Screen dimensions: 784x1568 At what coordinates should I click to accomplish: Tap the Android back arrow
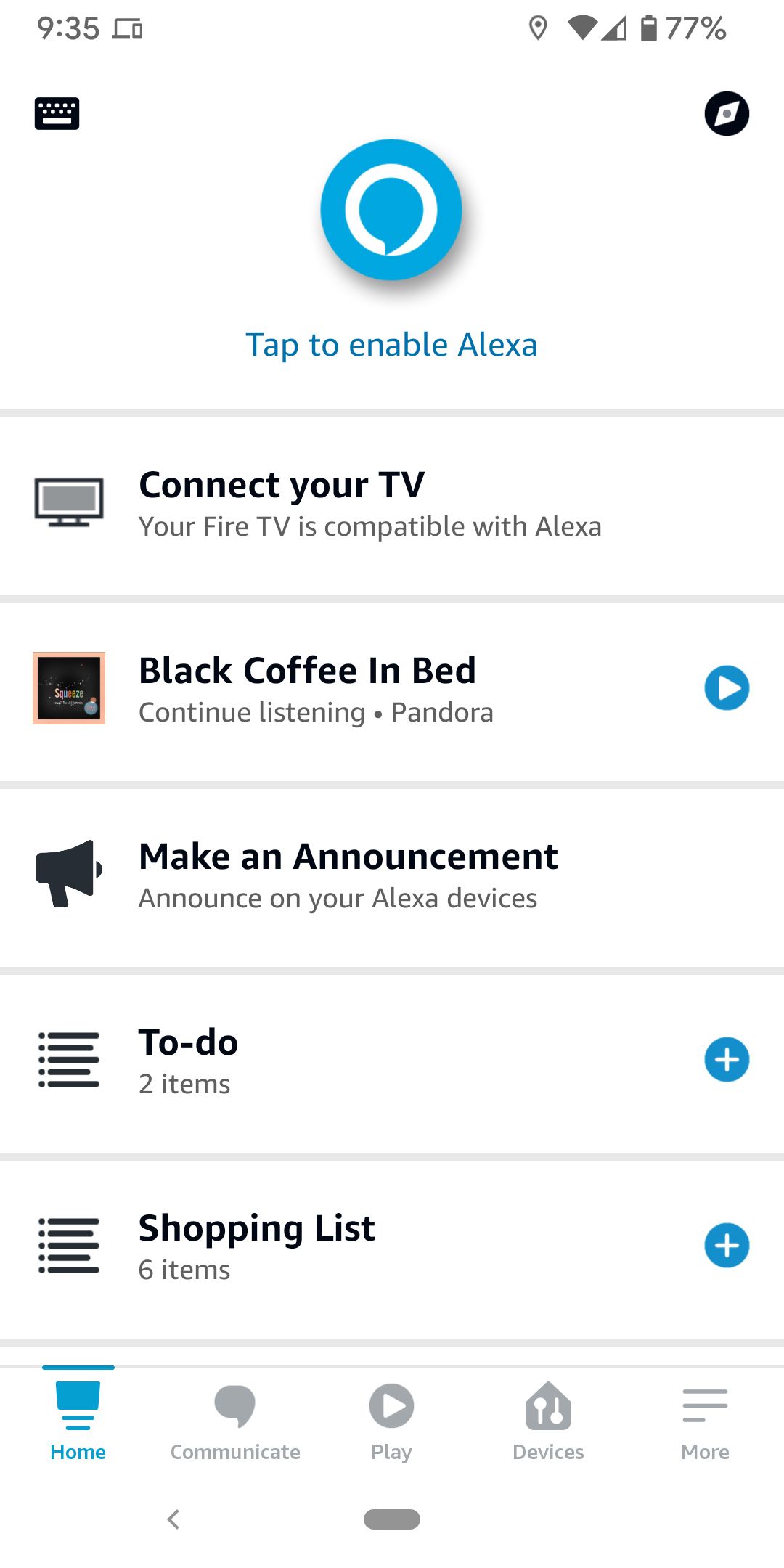click(x=173, y=1519)
